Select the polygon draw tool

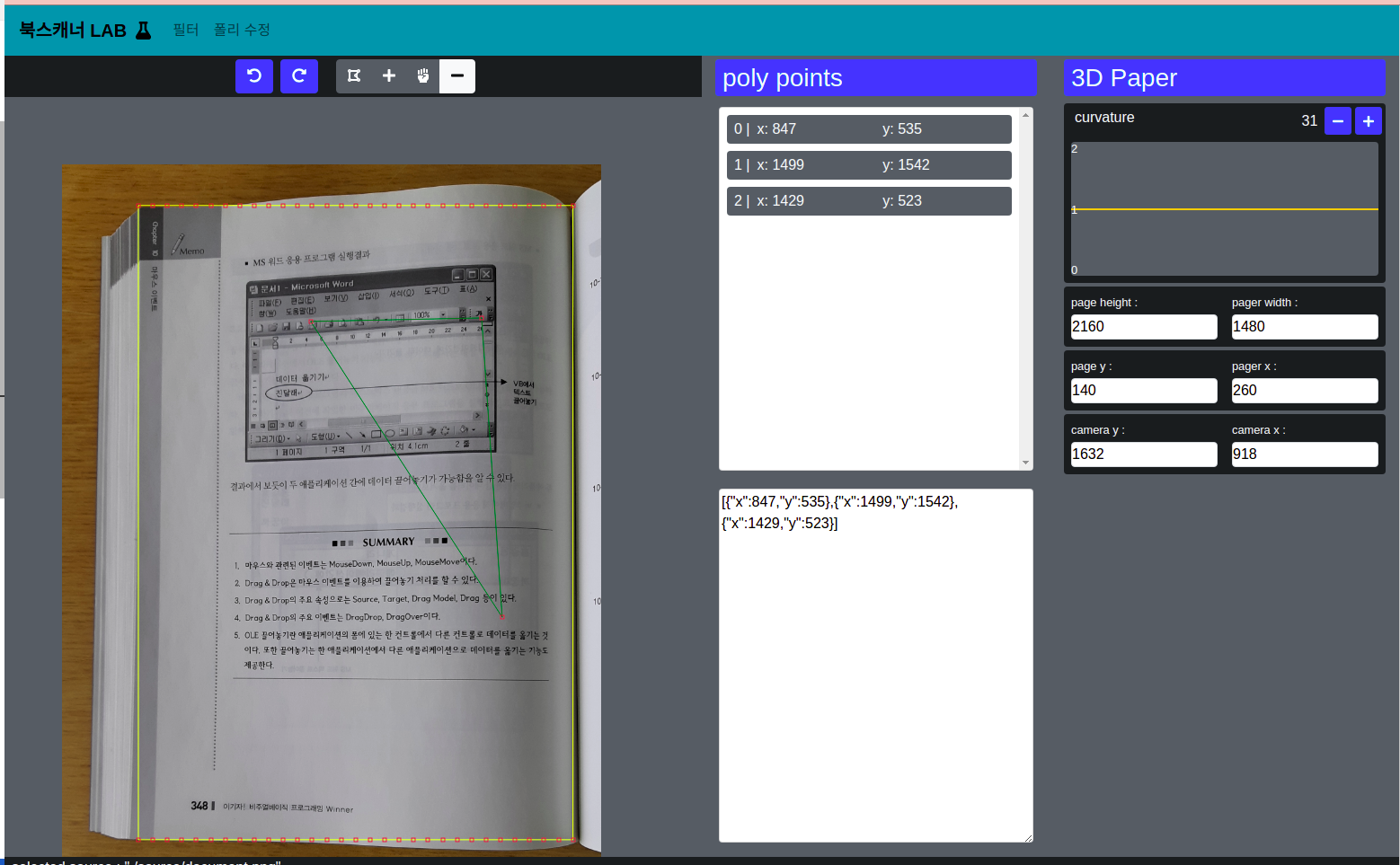click(x=354, y=76)
